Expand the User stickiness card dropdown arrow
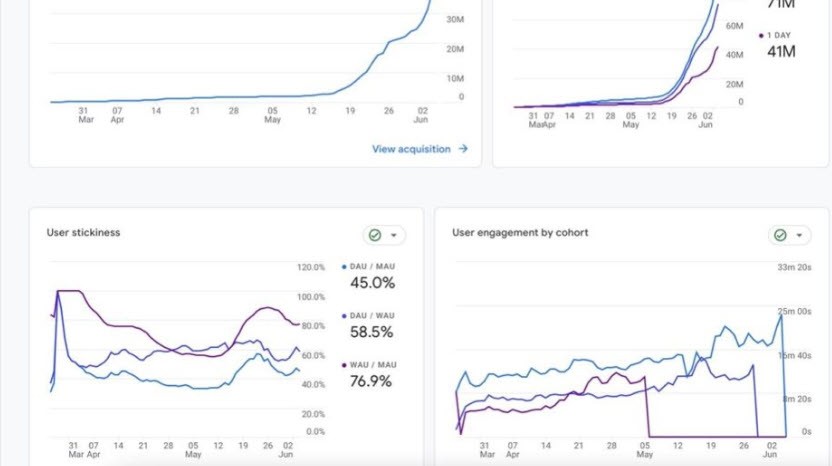Viewport: 832px width, 466px height. coord(394,235)
